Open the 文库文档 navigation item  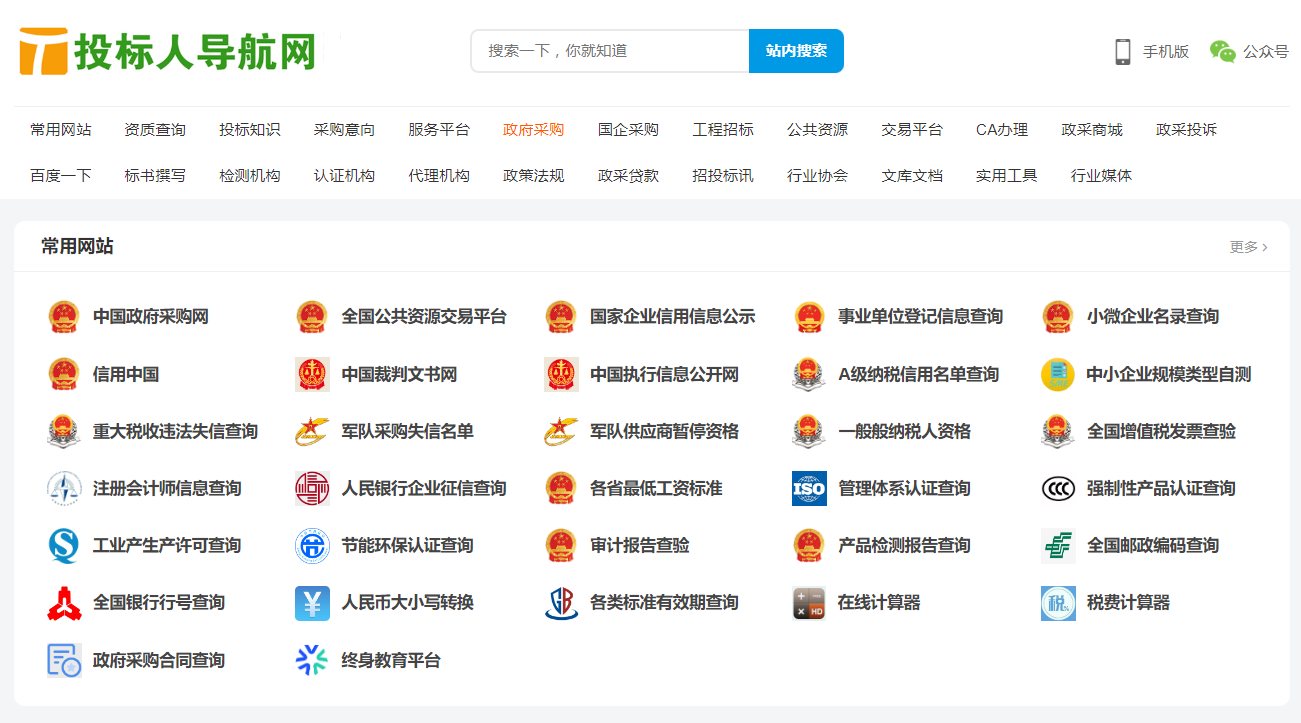point(912,176)
